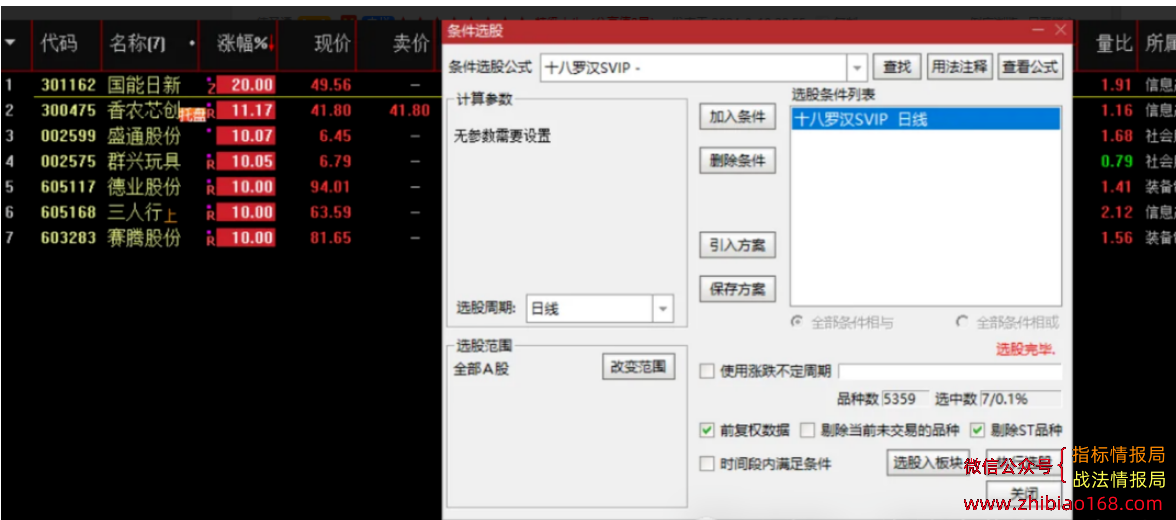The width and height of the screenshot is (1176, 520).
Task: Sort by 卖价 column header
Action: coord(411,44)
